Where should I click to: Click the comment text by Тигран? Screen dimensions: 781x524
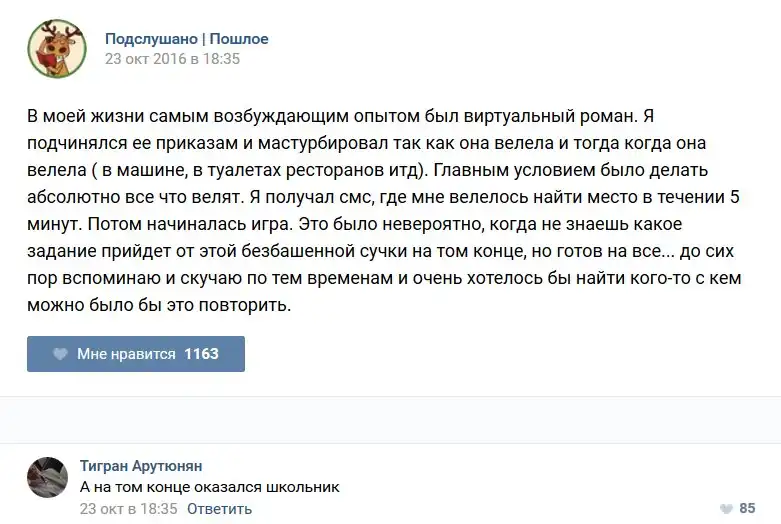coord(209,487)
